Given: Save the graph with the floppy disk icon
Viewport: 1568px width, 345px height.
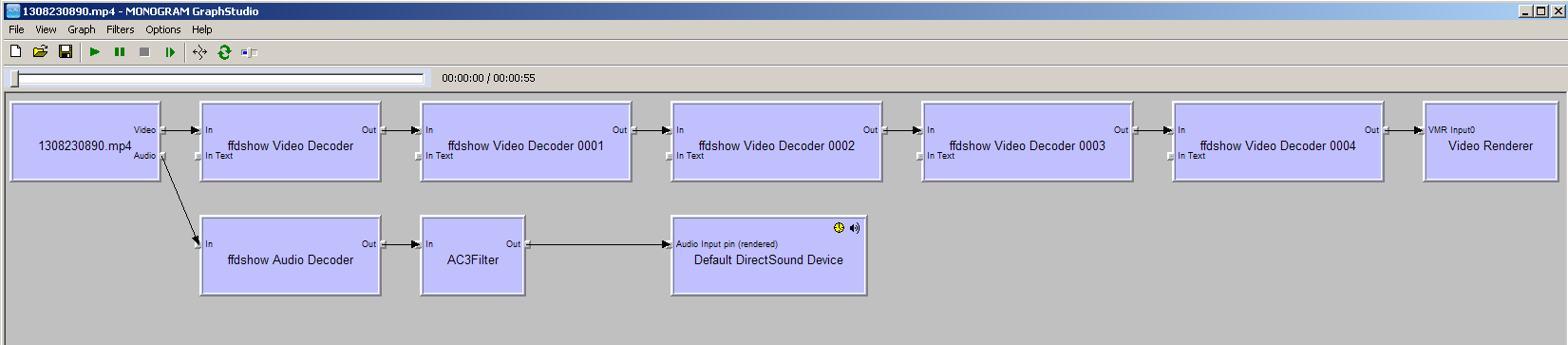Looking at the screenshot, I should coord(66,51).
